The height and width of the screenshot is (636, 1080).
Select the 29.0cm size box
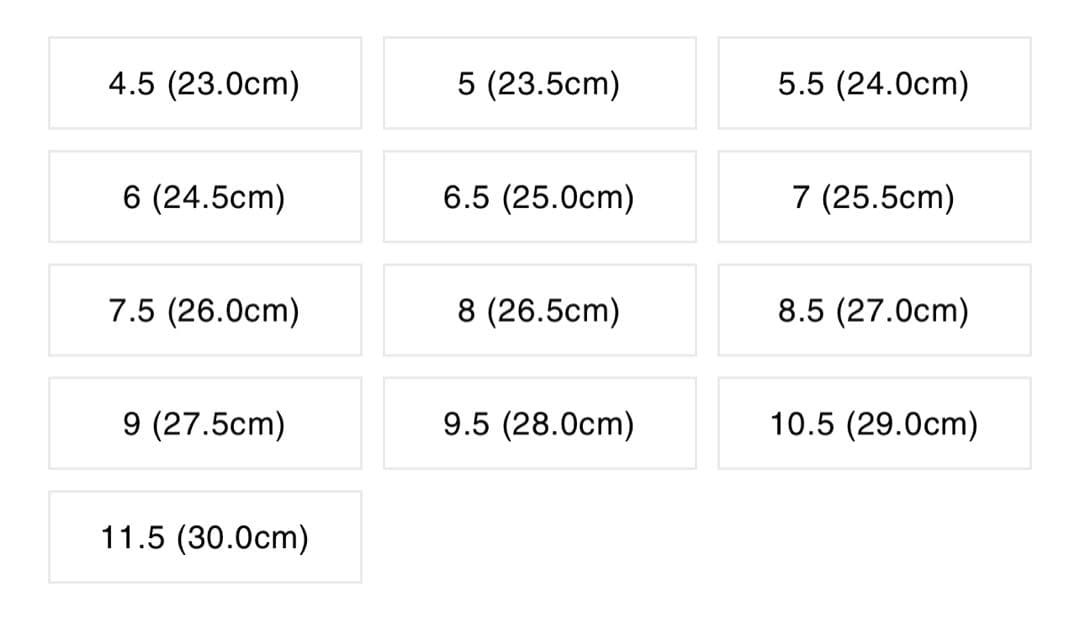pos(873,424)
